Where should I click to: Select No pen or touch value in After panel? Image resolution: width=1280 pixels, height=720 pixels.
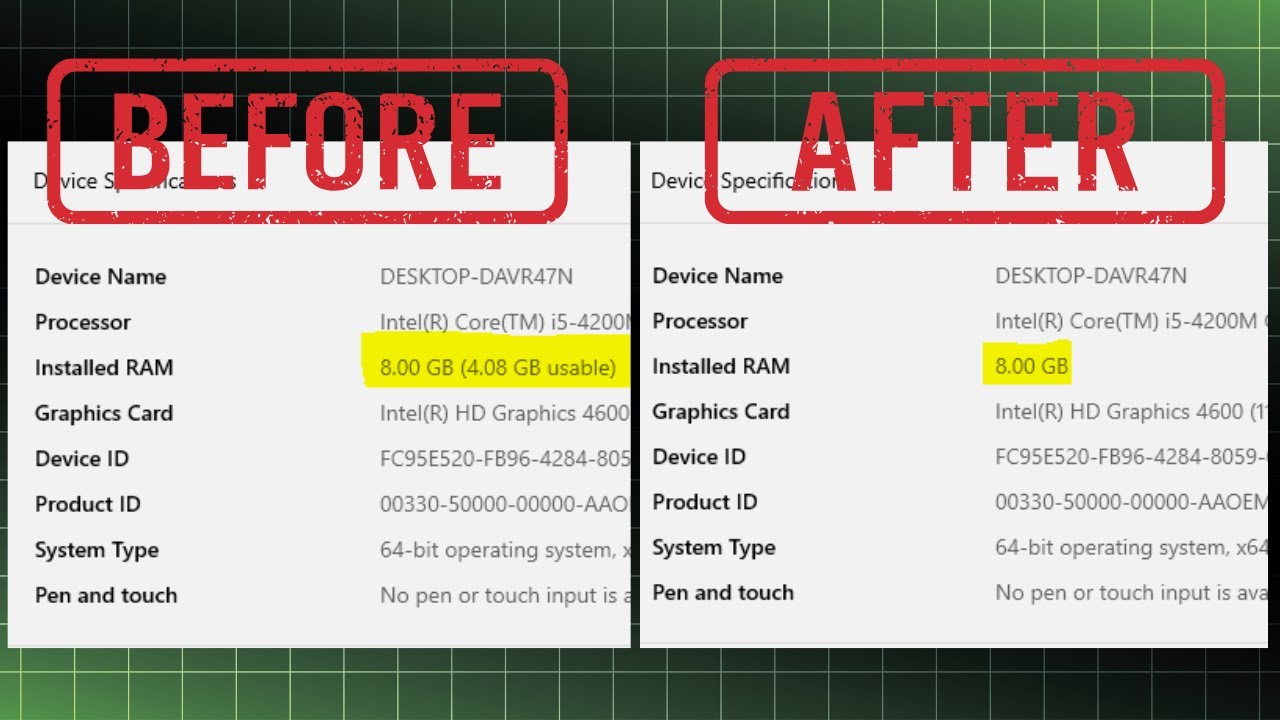(x=1131, y=593)
